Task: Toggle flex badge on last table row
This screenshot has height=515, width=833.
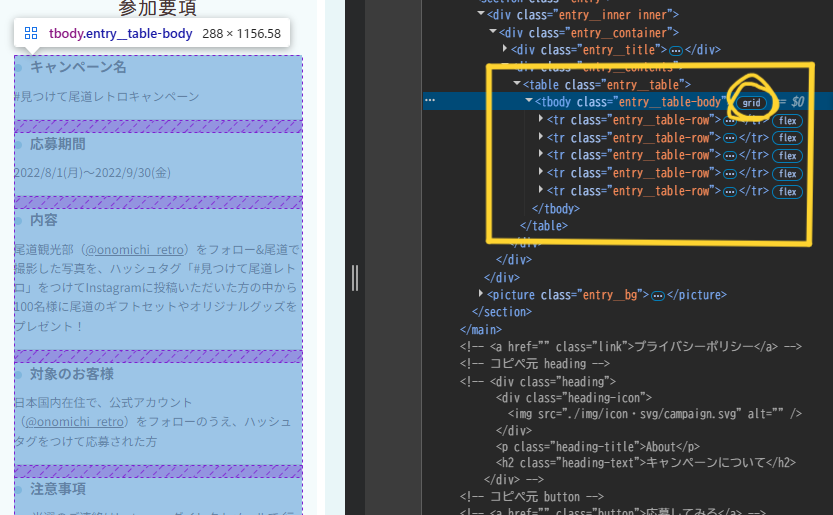Action: (x=787, y=192)
